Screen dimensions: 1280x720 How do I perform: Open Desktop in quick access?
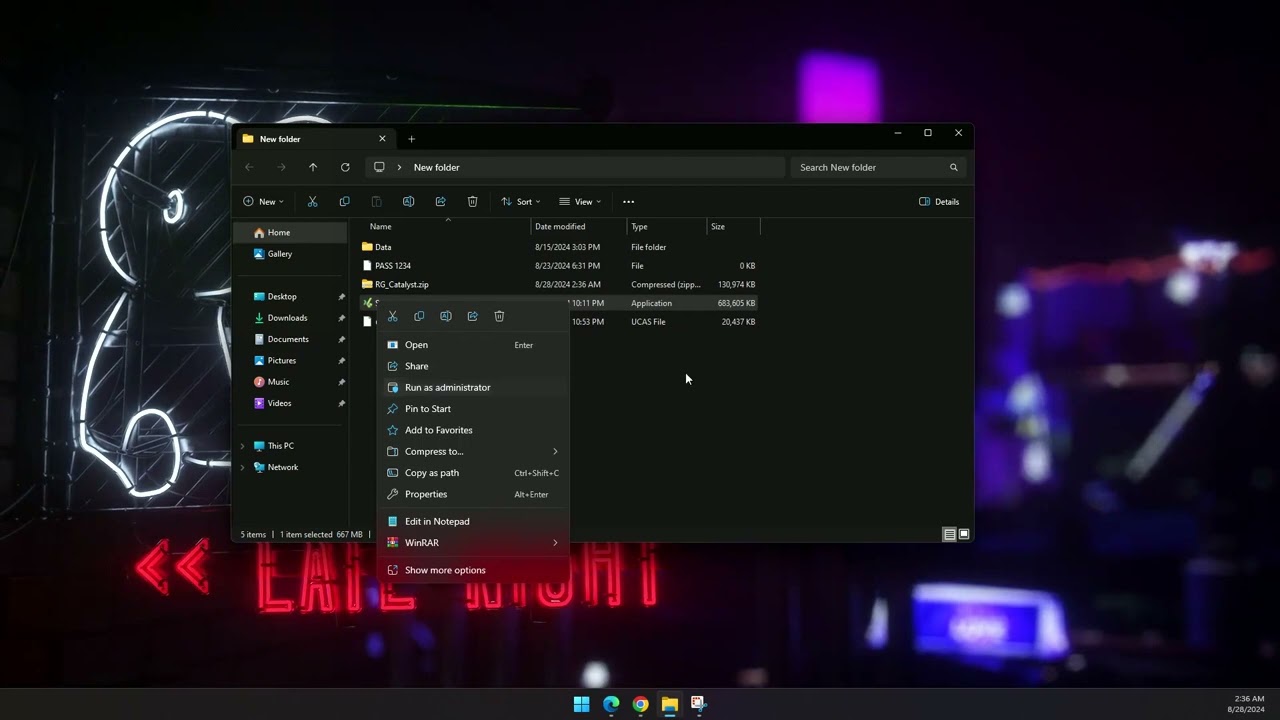(291, 297)
